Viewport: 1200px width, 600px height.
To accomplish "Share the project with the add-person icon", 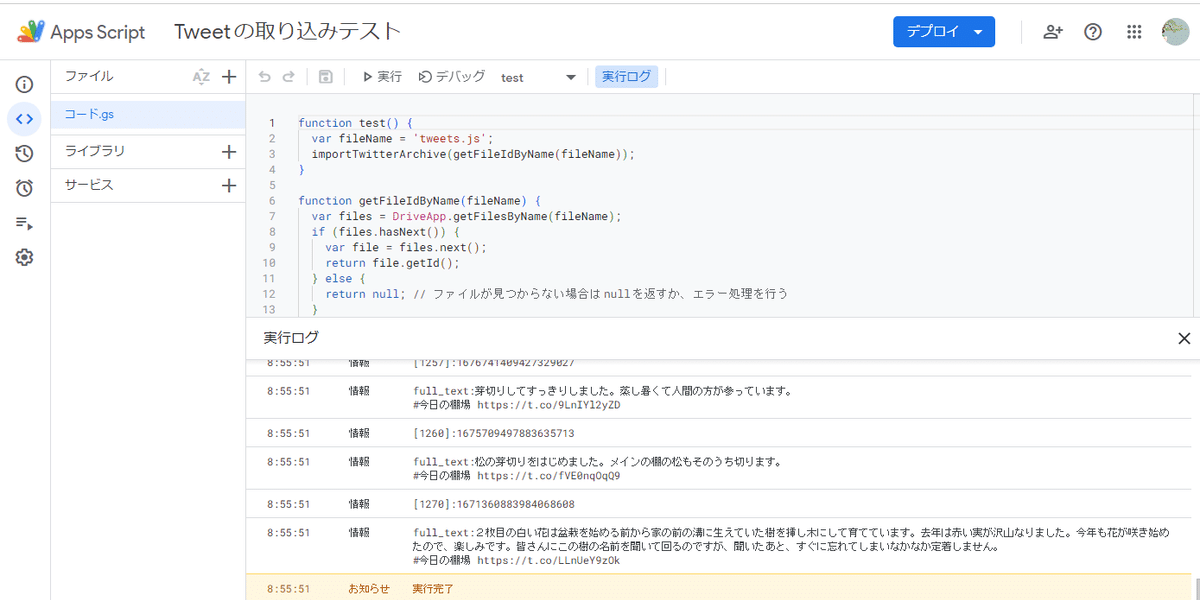I will 1052,32.
